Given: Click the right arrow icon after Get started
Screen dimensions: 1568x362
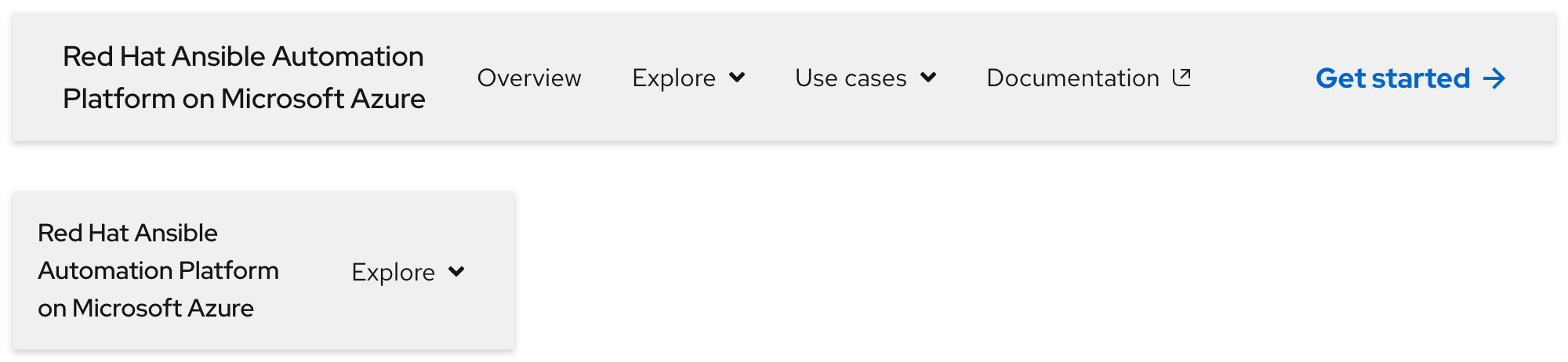Looking at the screenshot, I should click(x=1494, y=78).
